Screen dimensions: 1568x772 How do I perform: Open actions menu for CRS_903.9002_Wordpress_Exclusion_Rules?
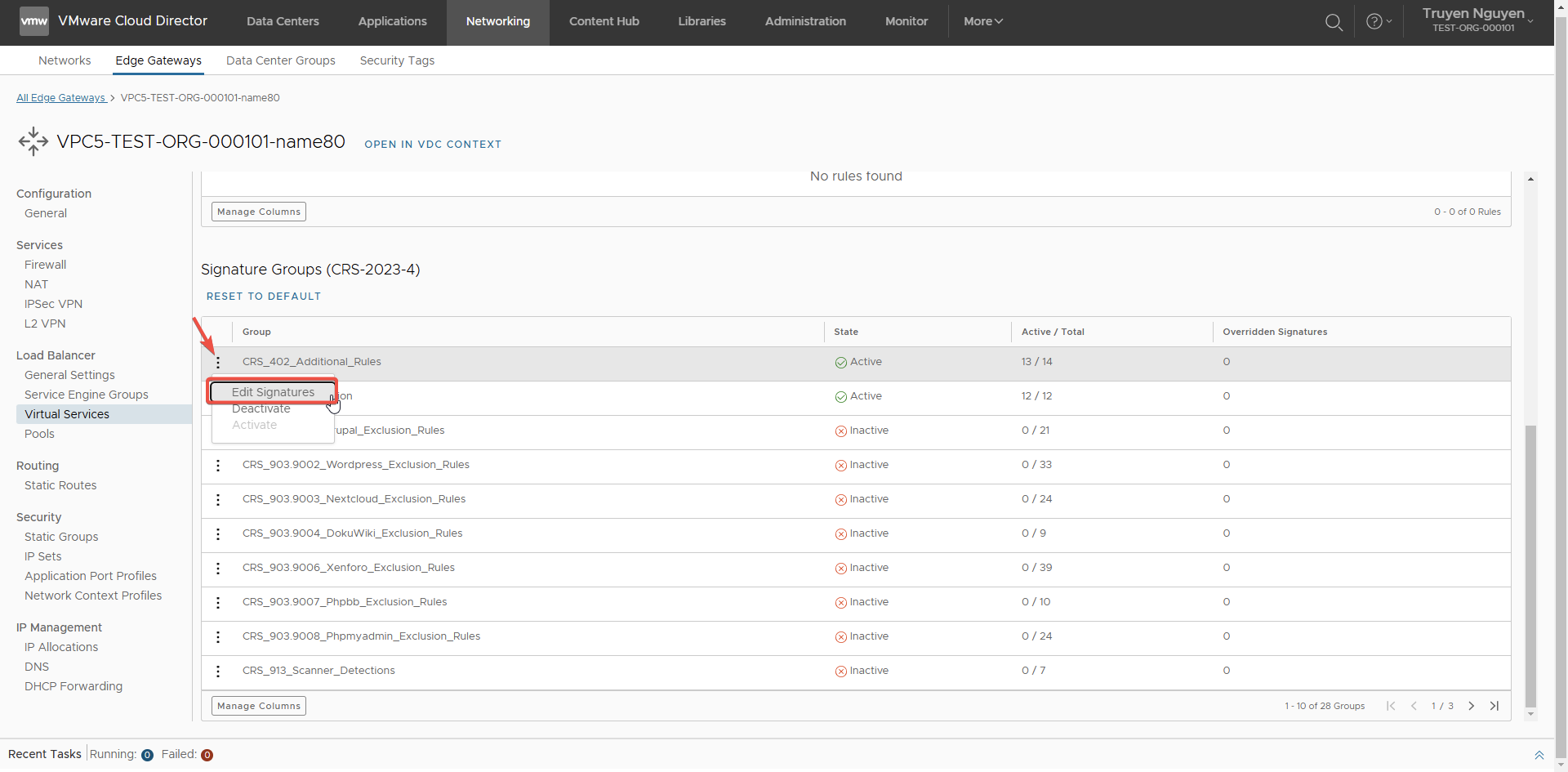(218, 466)
